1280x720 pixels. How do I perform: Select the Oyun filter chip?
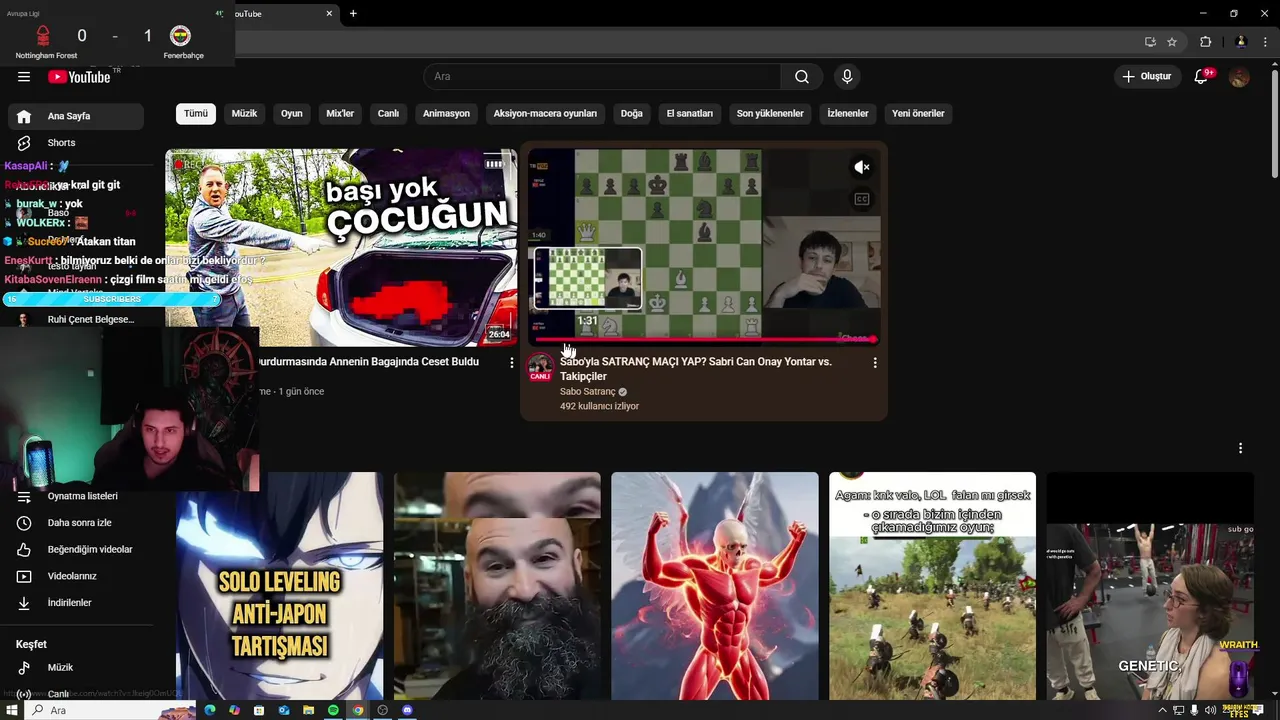[292, 113]
